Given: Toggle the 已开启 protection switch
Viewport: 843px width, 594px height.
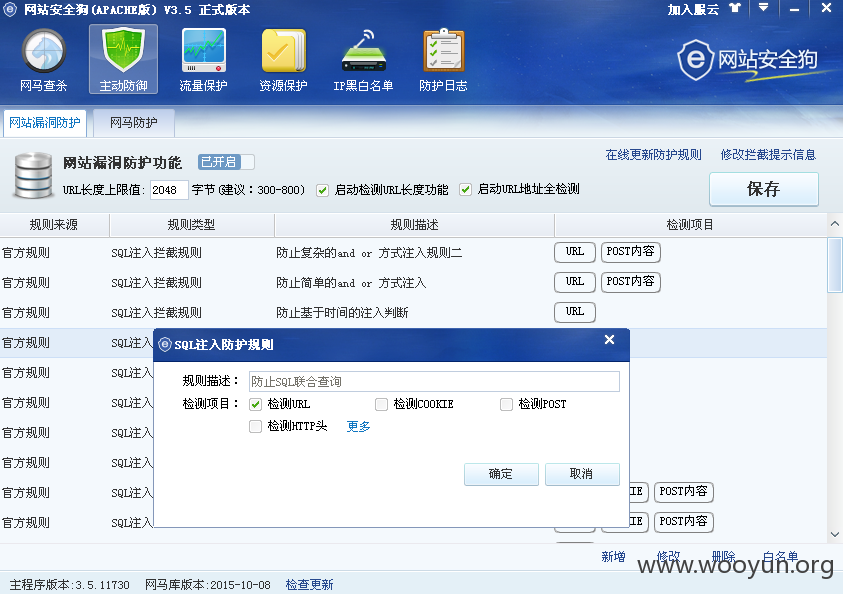Looking at the screenshot, I should (x=226, y=162).
